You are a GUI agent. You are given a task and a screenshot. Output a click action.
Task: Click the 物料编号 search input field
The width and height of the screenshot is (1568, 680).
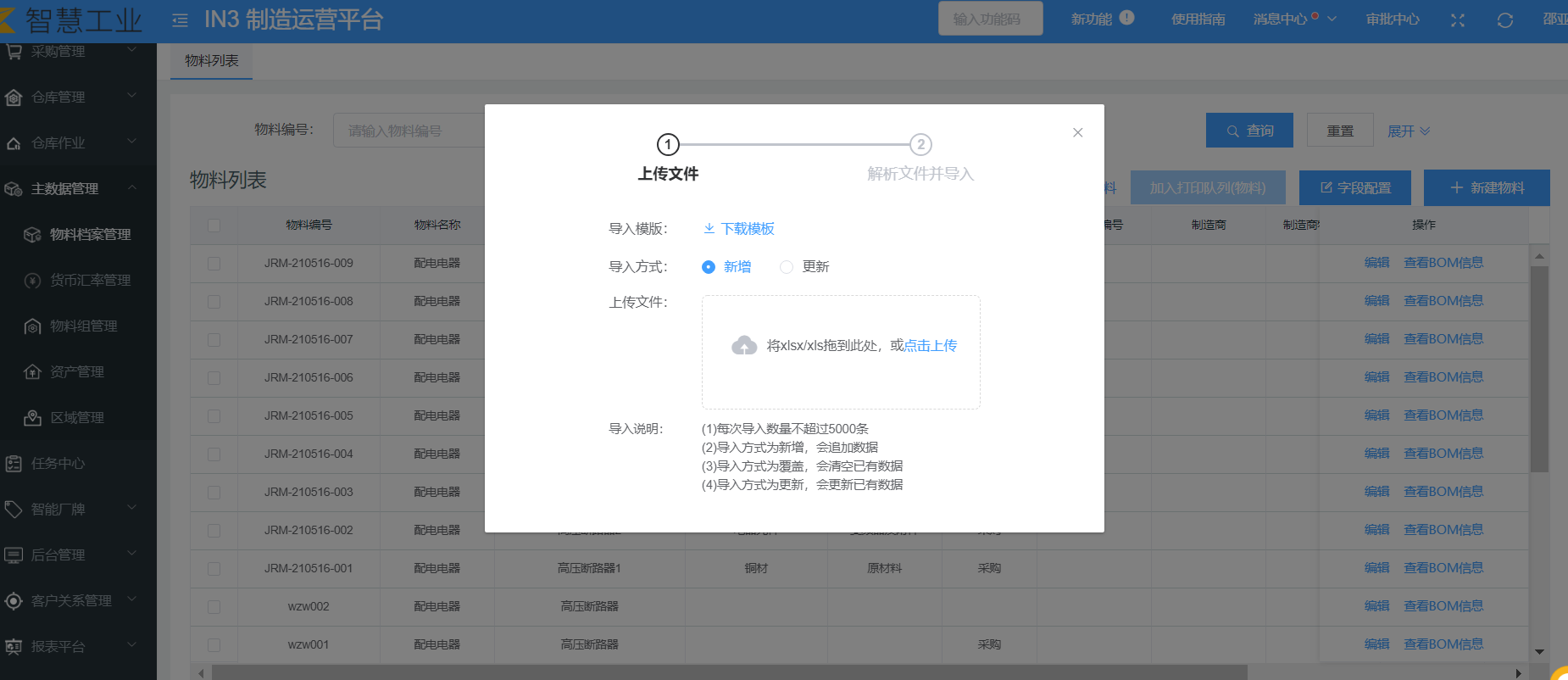tap(409, 131)
